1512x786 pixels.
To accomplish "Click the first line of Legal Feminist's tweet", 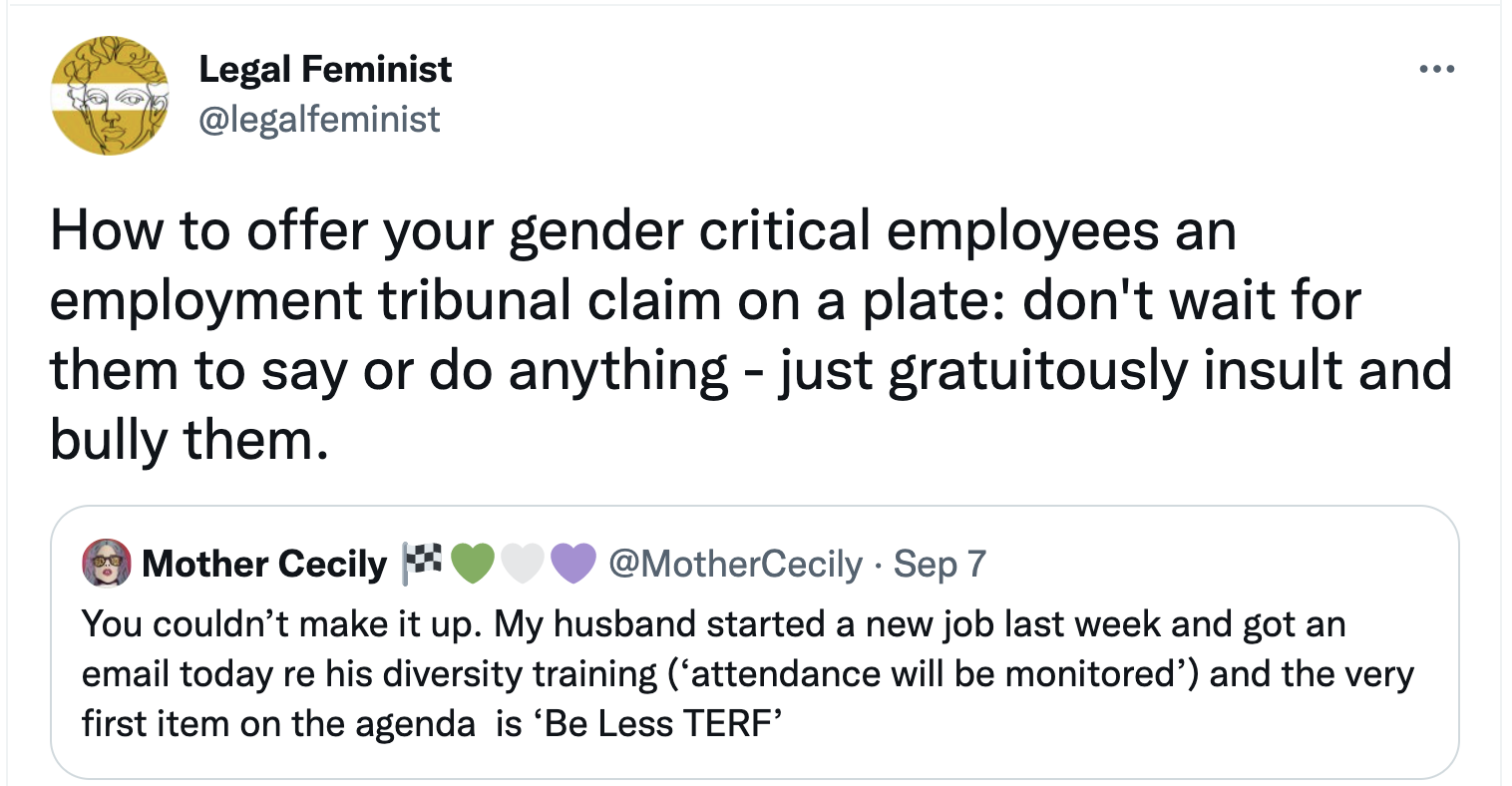I will pos(643,230).
